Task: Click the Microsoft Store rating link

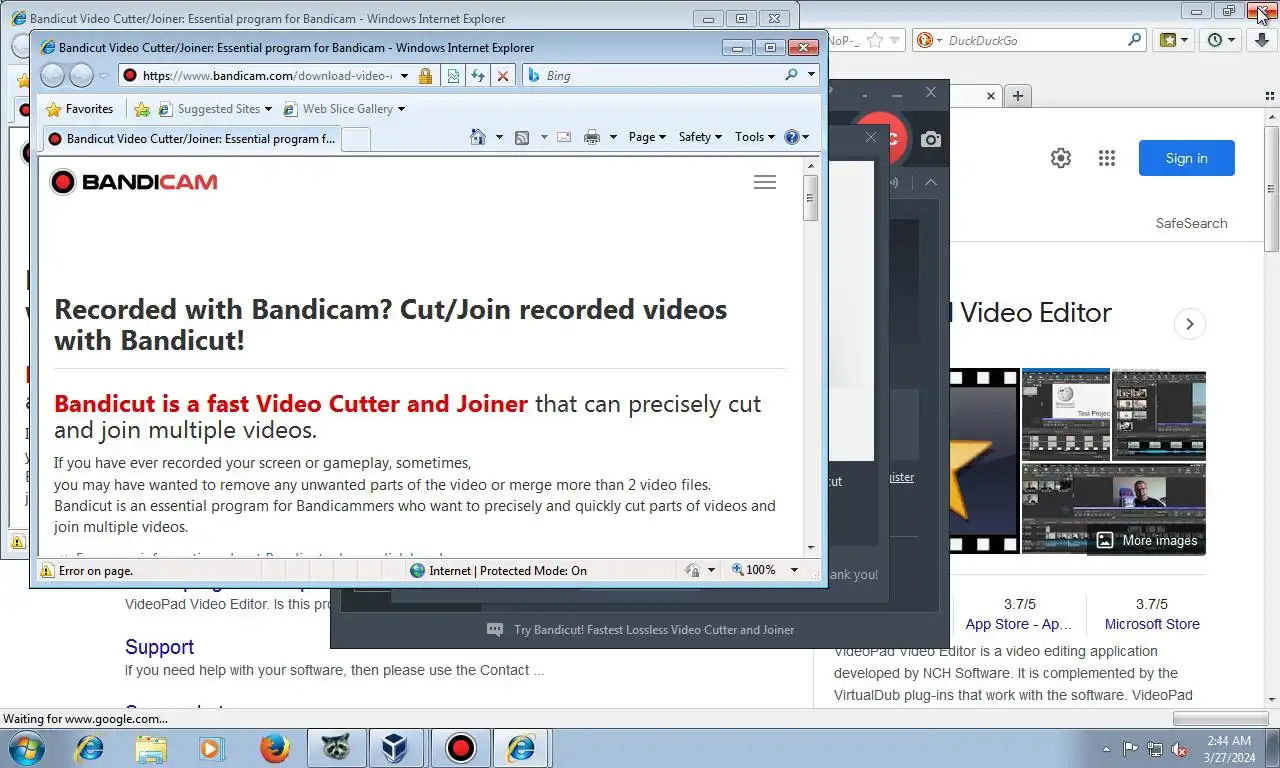Action: (x=1152, y=624)
